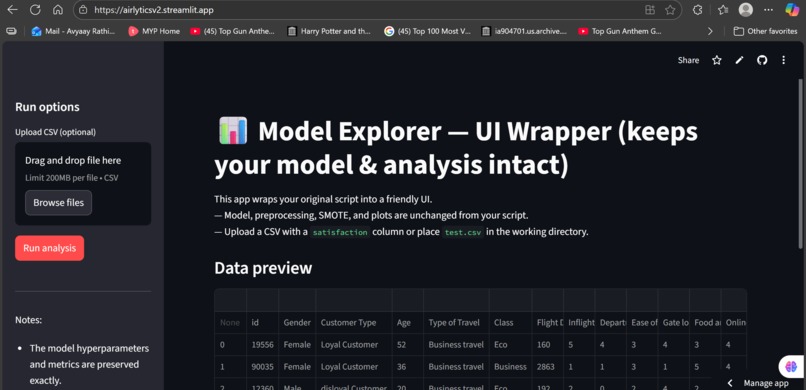Open the ia904701.us.archive bookmark
806x390 pixels.
524,31
